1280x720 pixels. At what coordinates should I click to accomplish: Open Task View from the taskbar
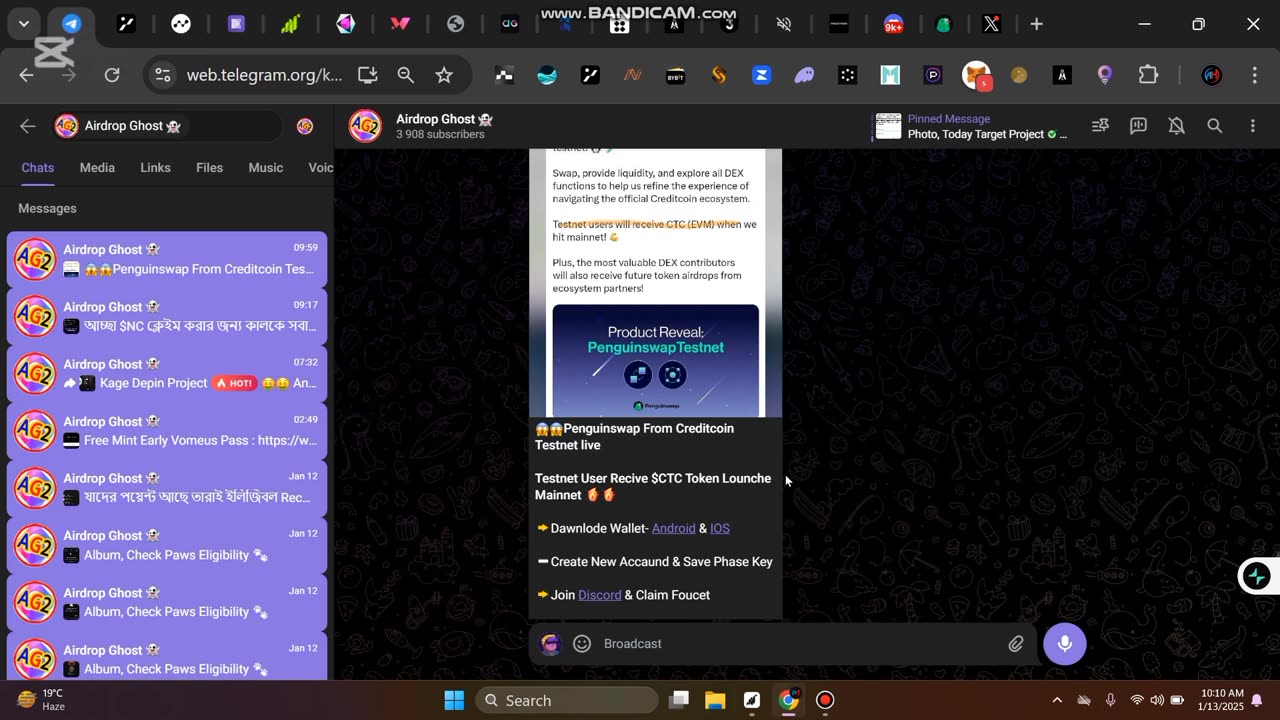click(x=679, y=700)
